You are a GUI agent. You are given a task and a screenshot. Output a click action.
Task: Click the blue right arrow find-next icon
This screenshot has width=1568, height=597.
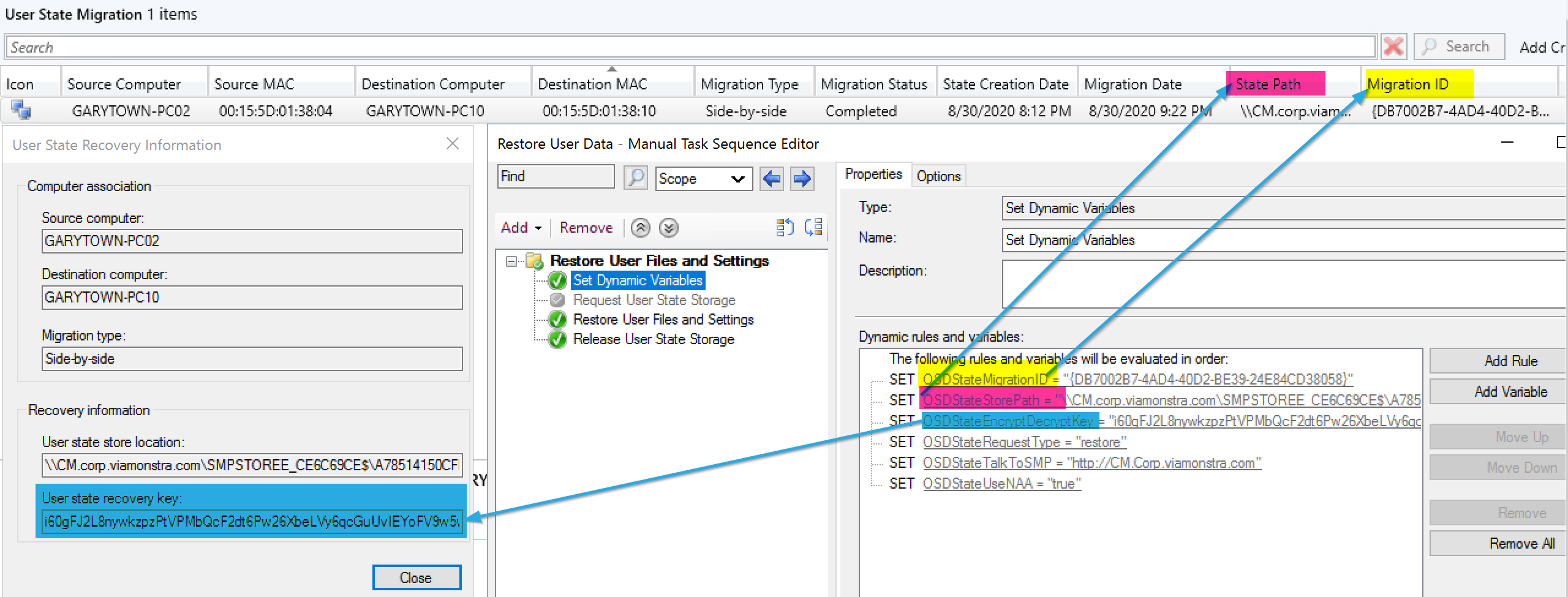(802, 179)
